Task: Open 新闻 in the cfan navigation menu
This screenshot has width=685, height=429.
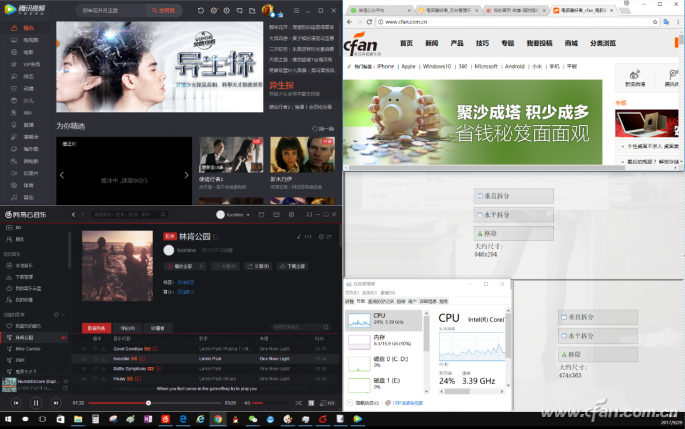Action: click(x=431, y=43)
